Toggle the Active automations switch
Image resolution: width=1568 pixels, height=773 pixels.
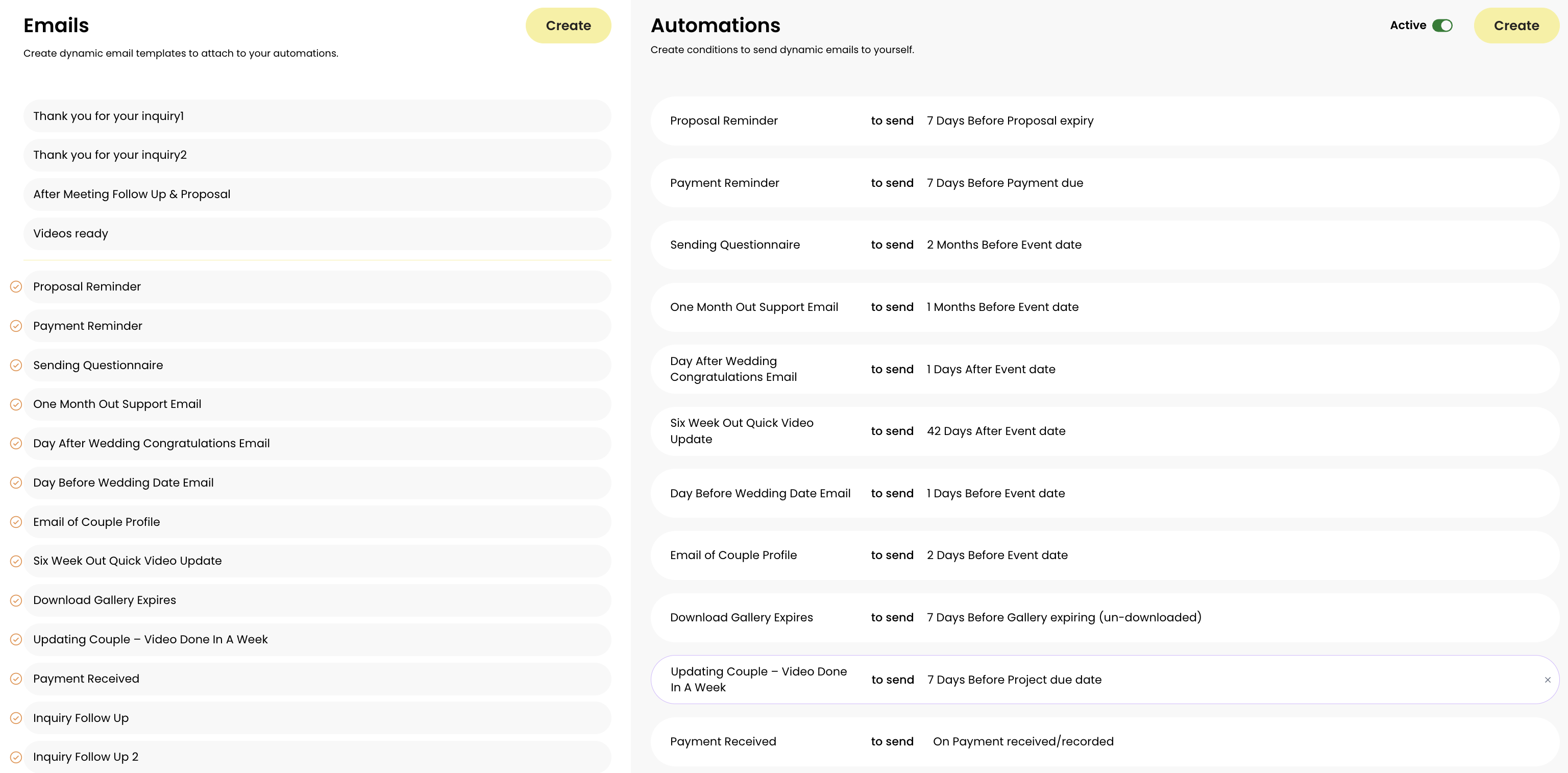[1442, 26]
